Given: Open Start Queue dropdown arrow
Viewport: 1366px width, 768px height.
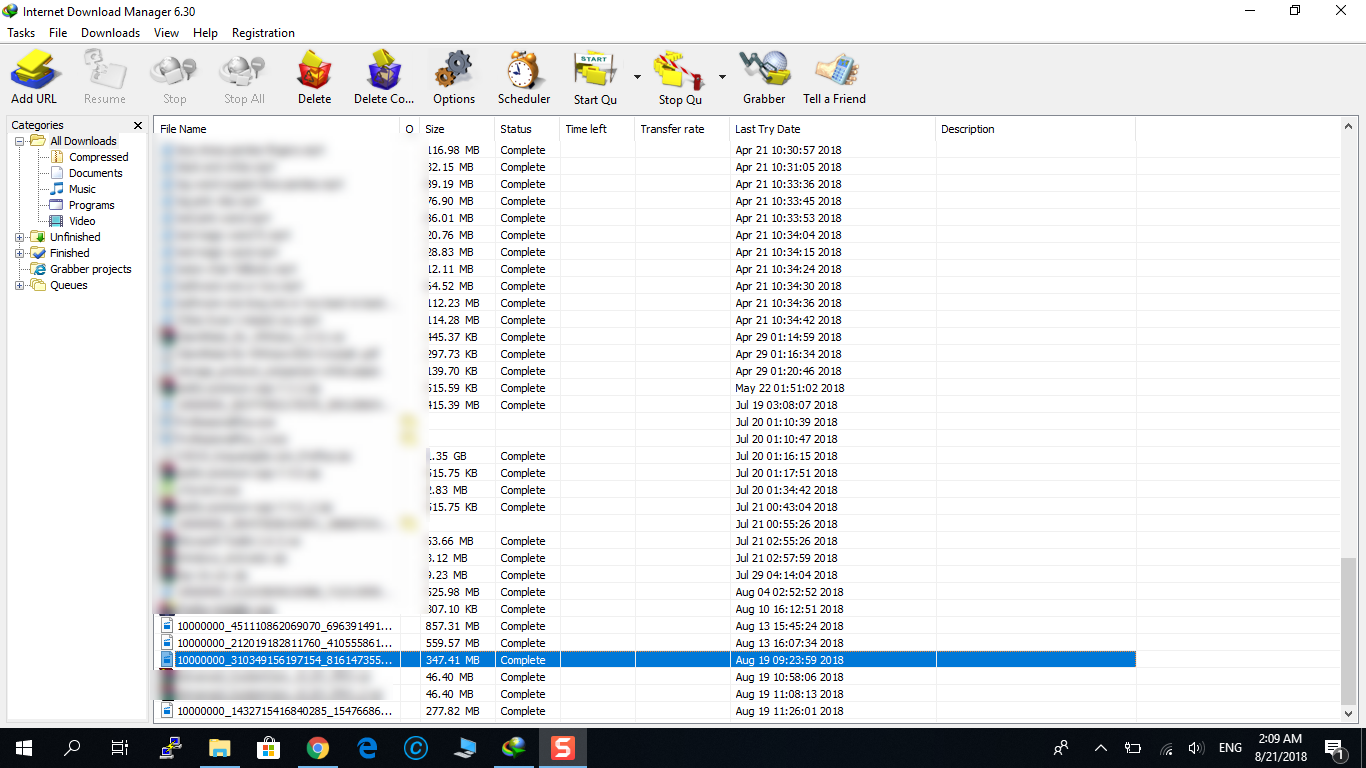Looking at the screenshot, I should [x=637, y=77].
